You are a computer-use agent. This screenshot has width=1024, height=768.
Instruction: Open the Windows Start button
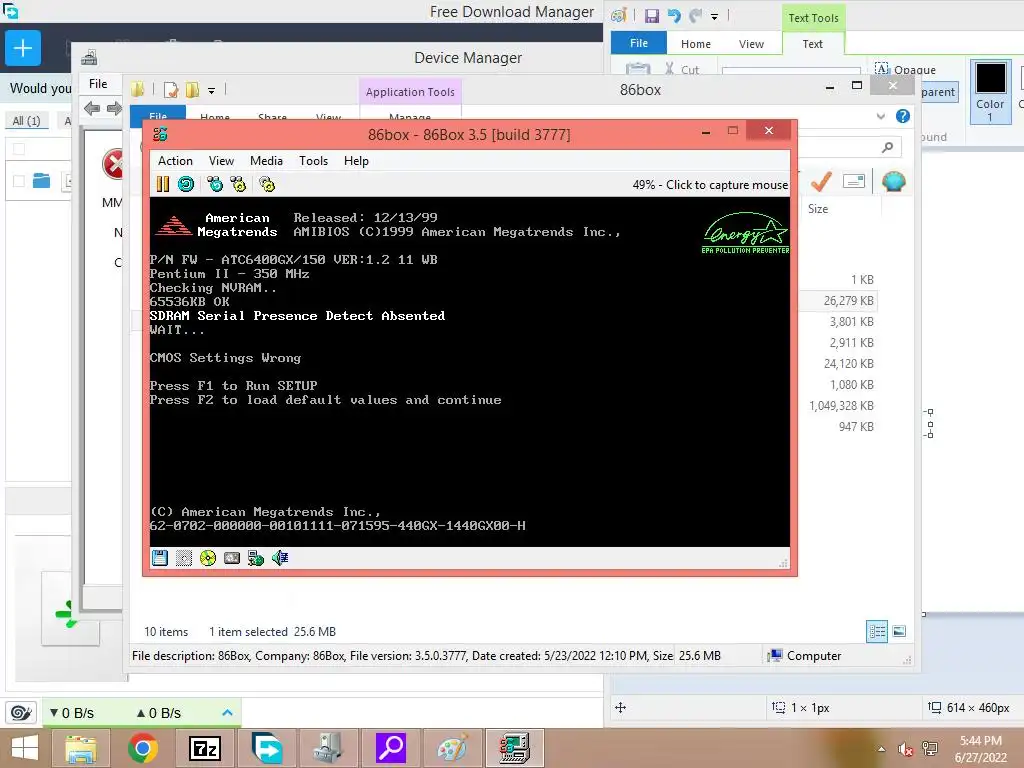25,748
